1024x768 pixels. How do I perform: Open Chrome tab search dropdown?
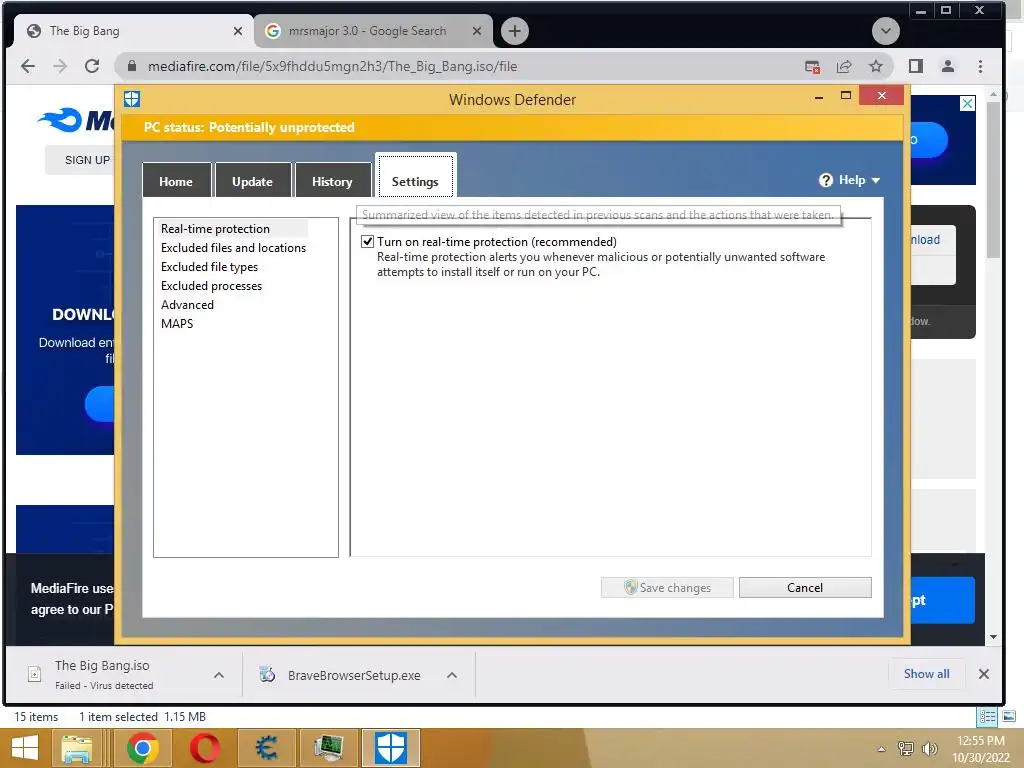point(886,31)
